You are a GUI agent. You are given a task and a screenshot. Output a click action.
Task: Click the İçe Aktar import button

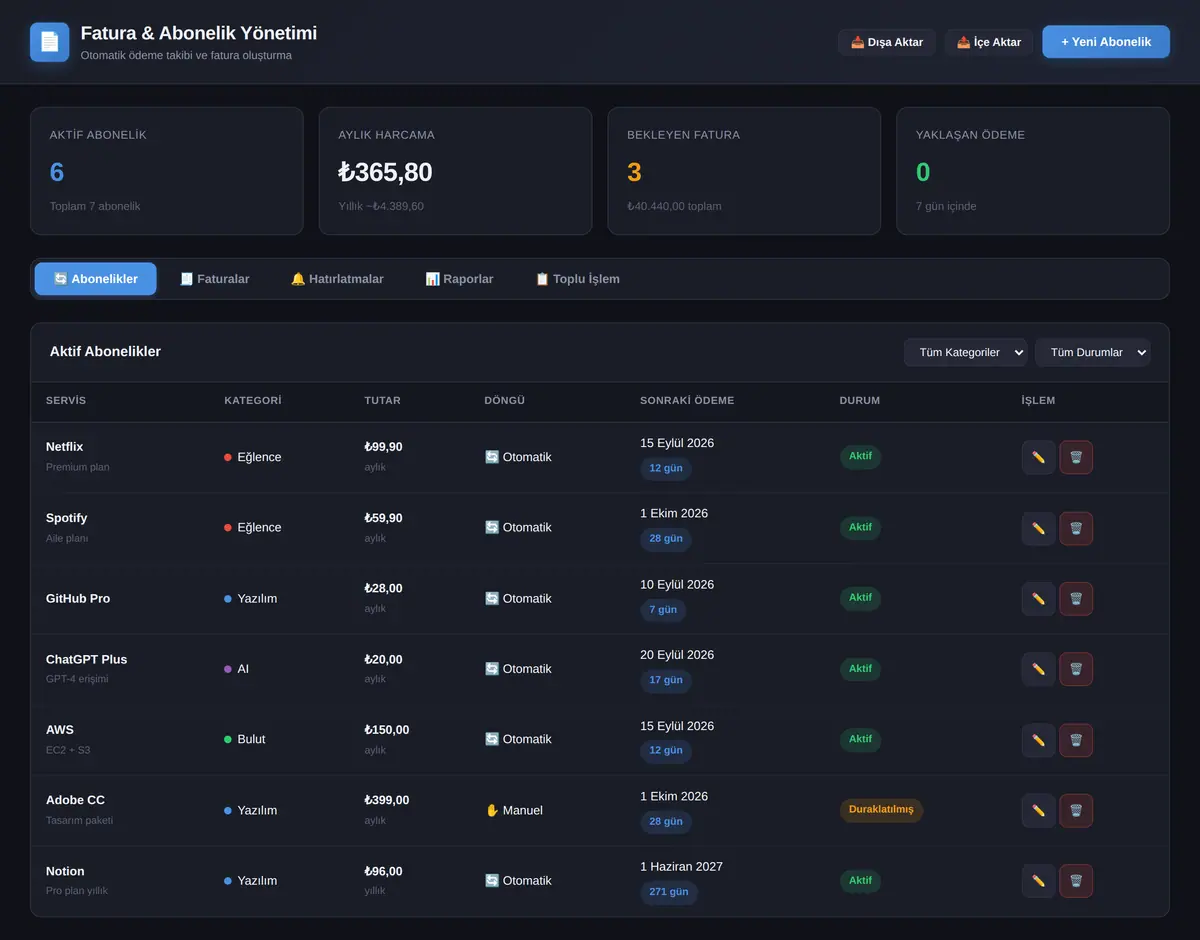(x=989, y=42)
